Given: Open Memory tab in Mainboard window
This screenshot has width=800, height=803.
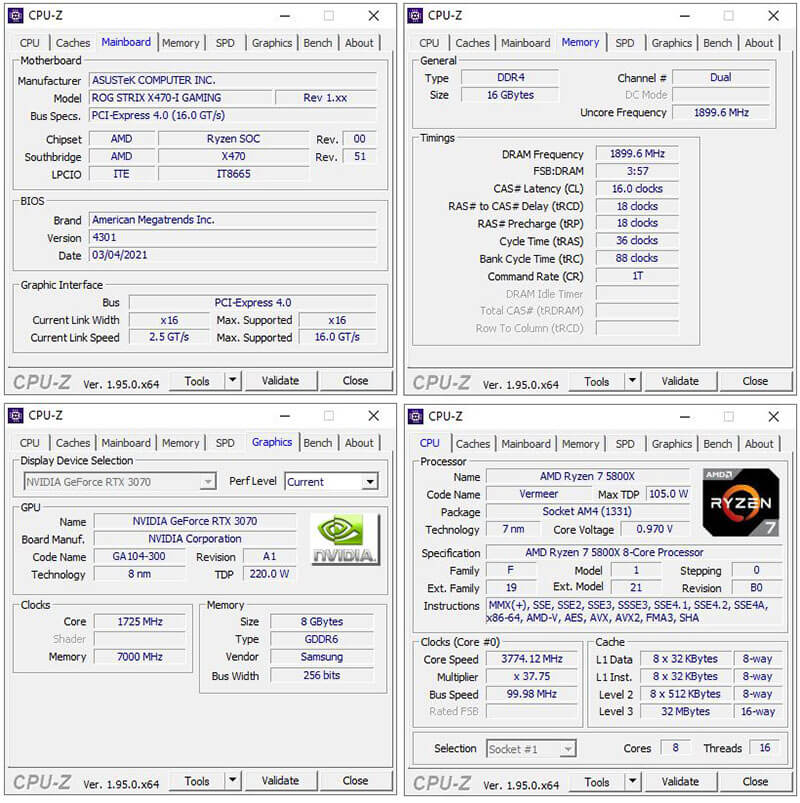Looking at the screenshot, I should 180,43.
